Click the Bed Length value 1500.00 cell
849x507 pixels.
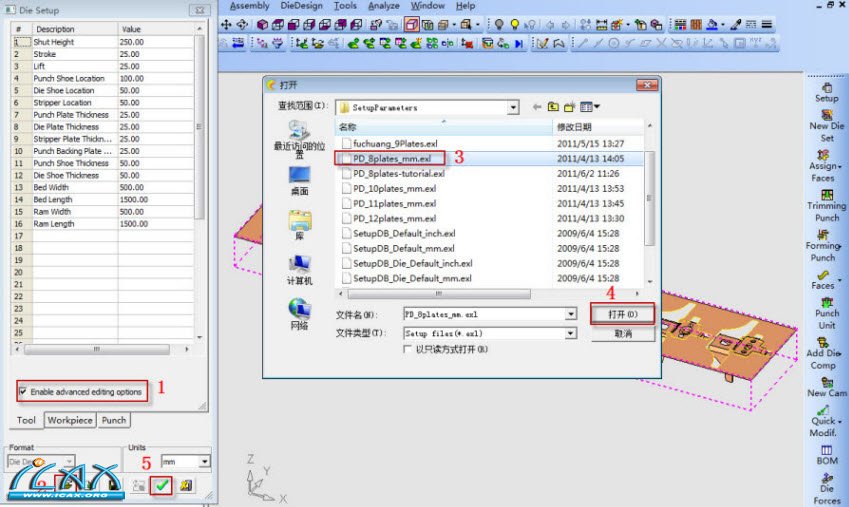point(155,199)
